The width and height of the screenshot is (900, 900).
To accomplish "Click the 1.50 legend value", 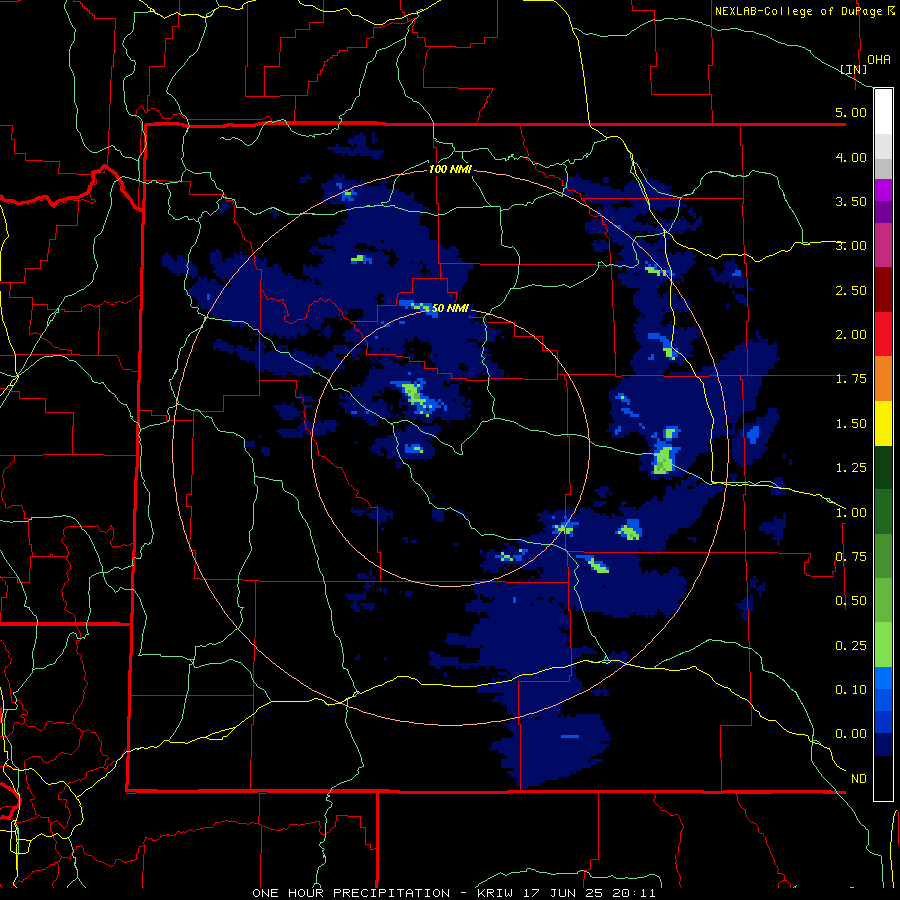I will (851, 424).
